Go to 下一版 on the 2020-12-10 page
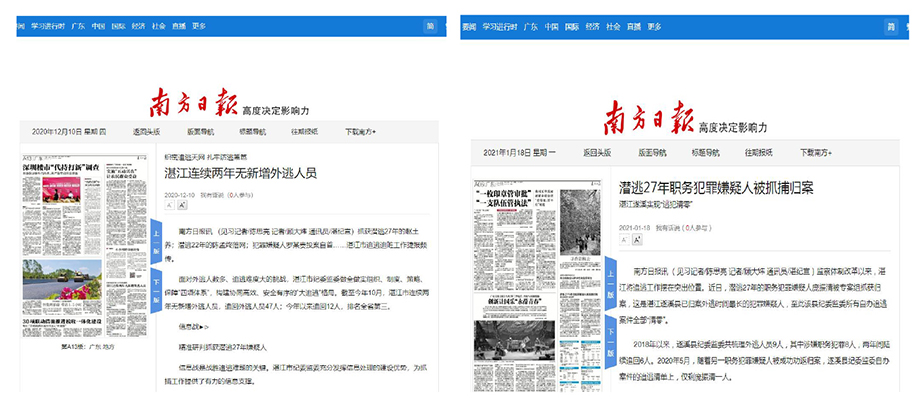 [156, 291]
